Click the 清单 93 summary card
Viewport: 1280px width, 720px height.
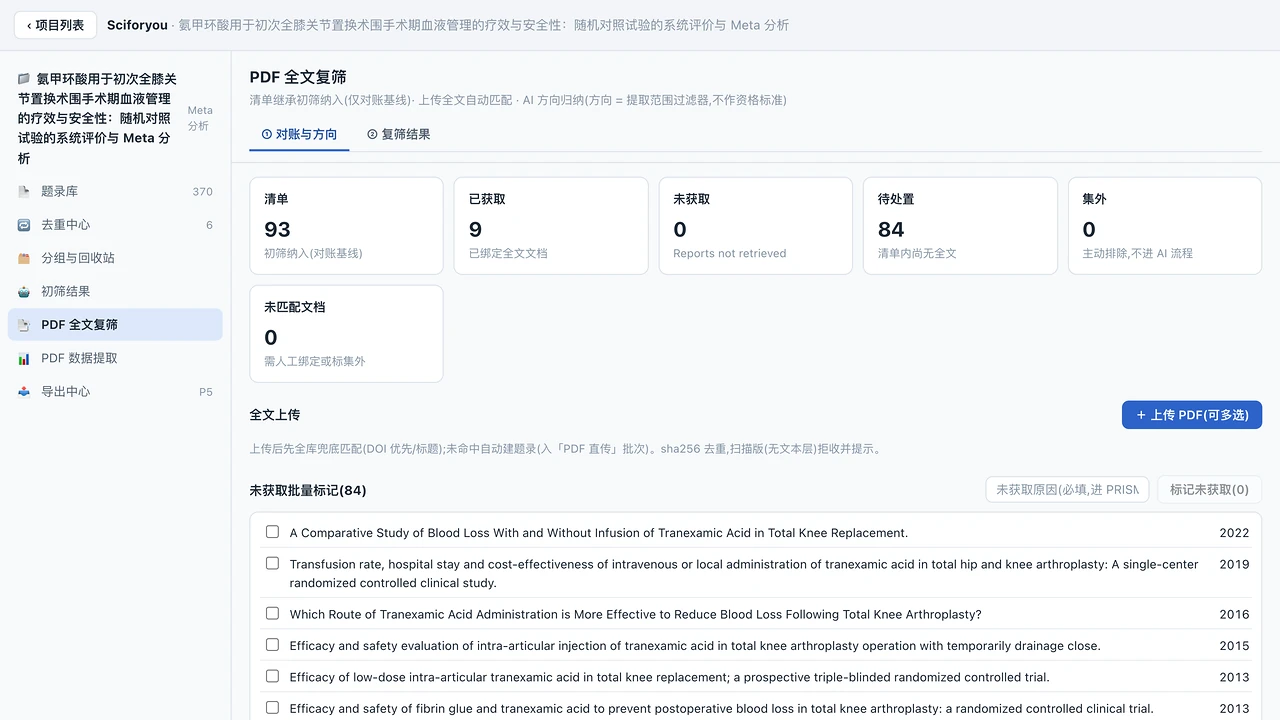[x=346, y=226]
